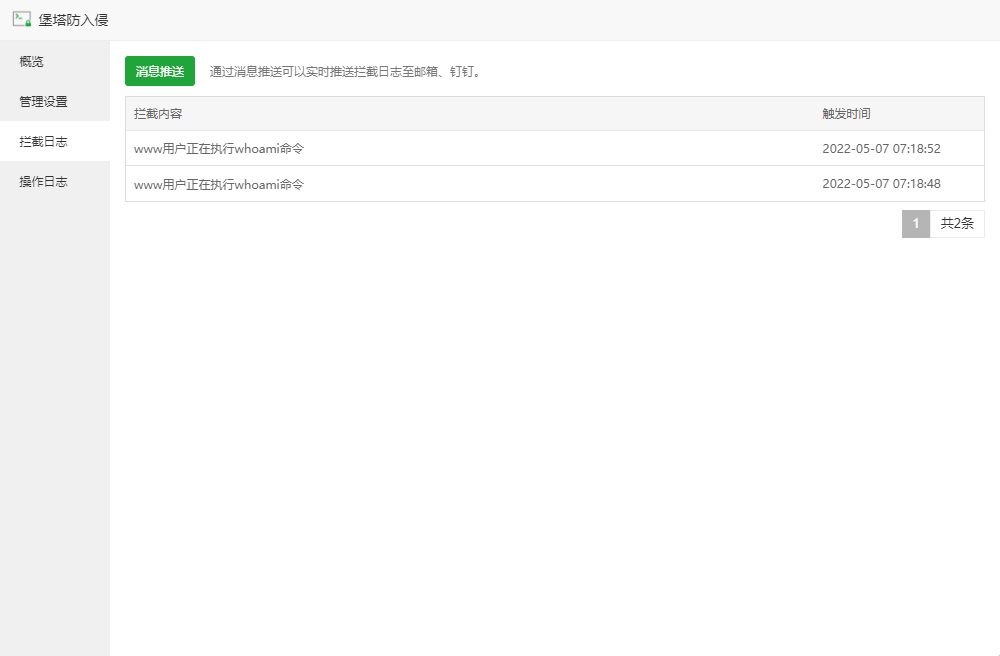Image resolution: width=1000 pixels, height=656 pixels.
Task: Select the second whoami interception log entry
Action: point(219,184)
